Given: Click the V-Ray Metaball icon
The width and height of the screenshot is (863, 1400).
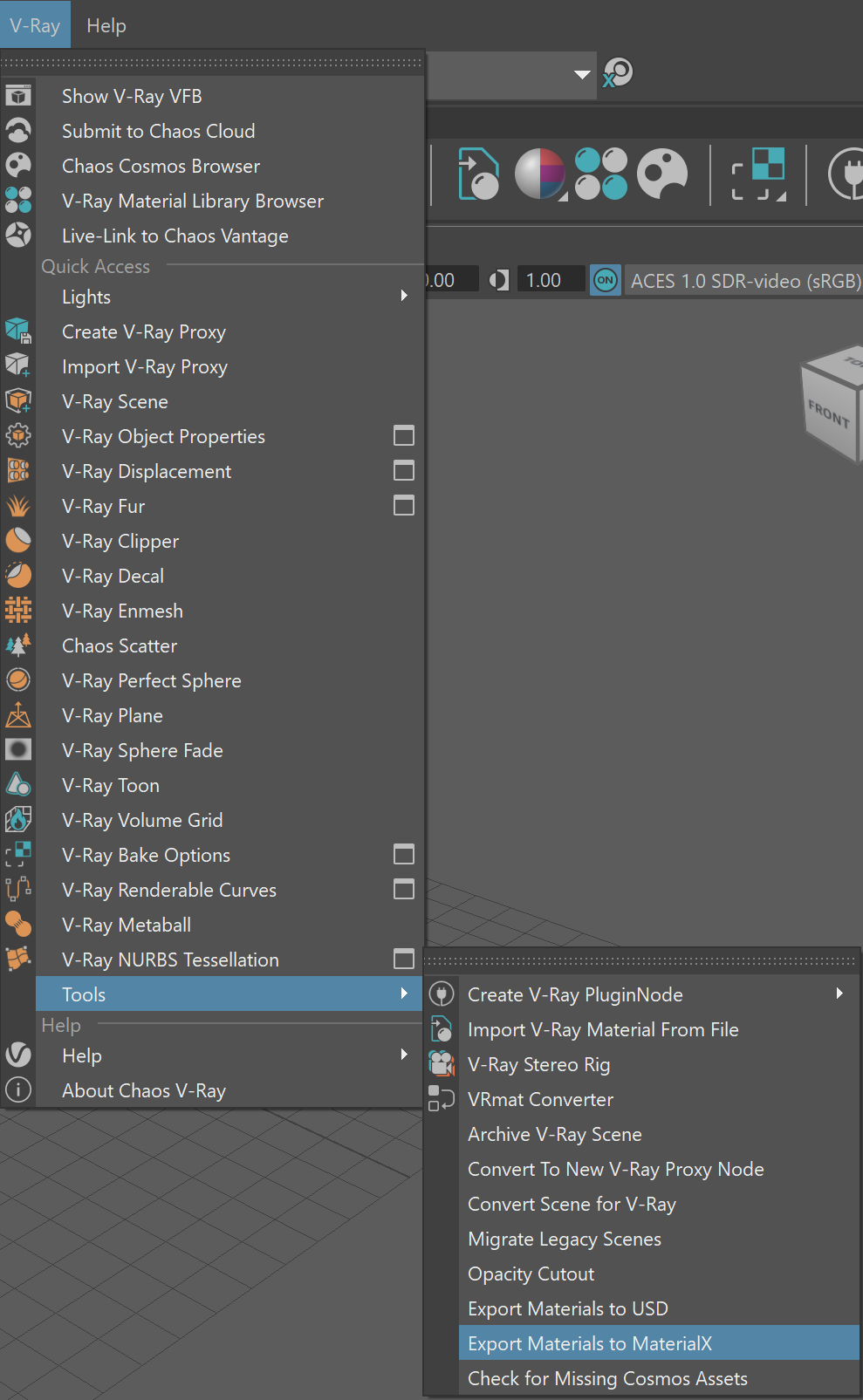Looking at the screenshot, I should point(18,924).
